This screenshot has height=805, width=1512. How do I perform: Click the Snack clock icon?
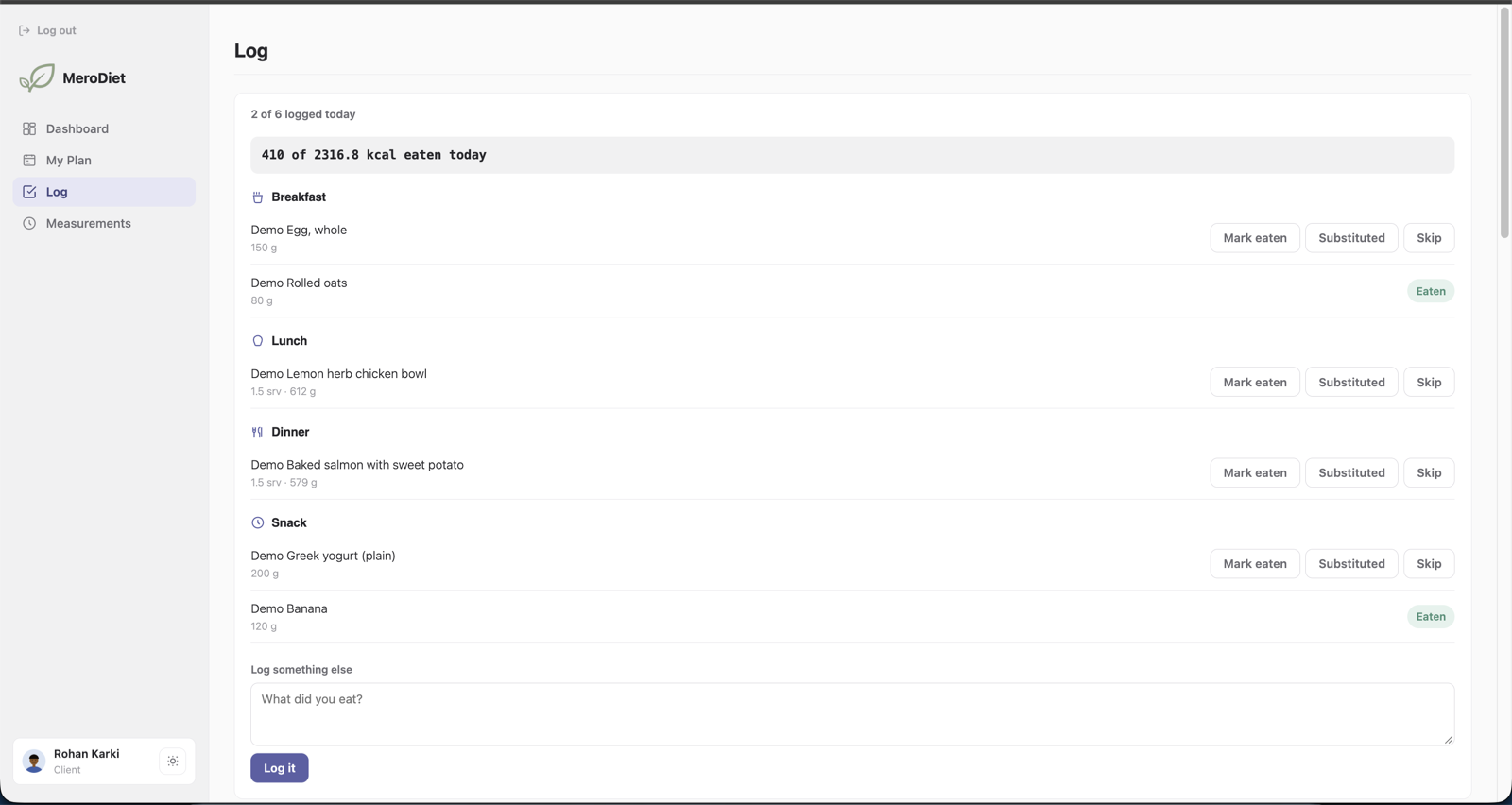tap(257, 522)
